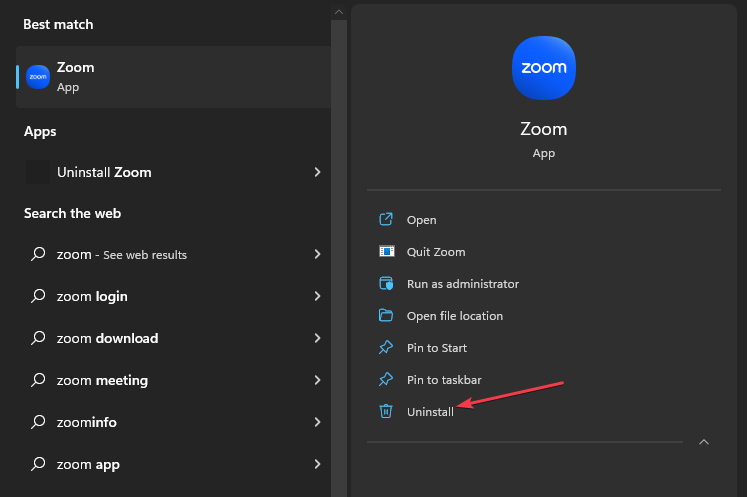The width and height of the screenshot is (747, 497).
Task: Click search icon beside 'zoom - See web results'
Action: [x=38, y=254]
